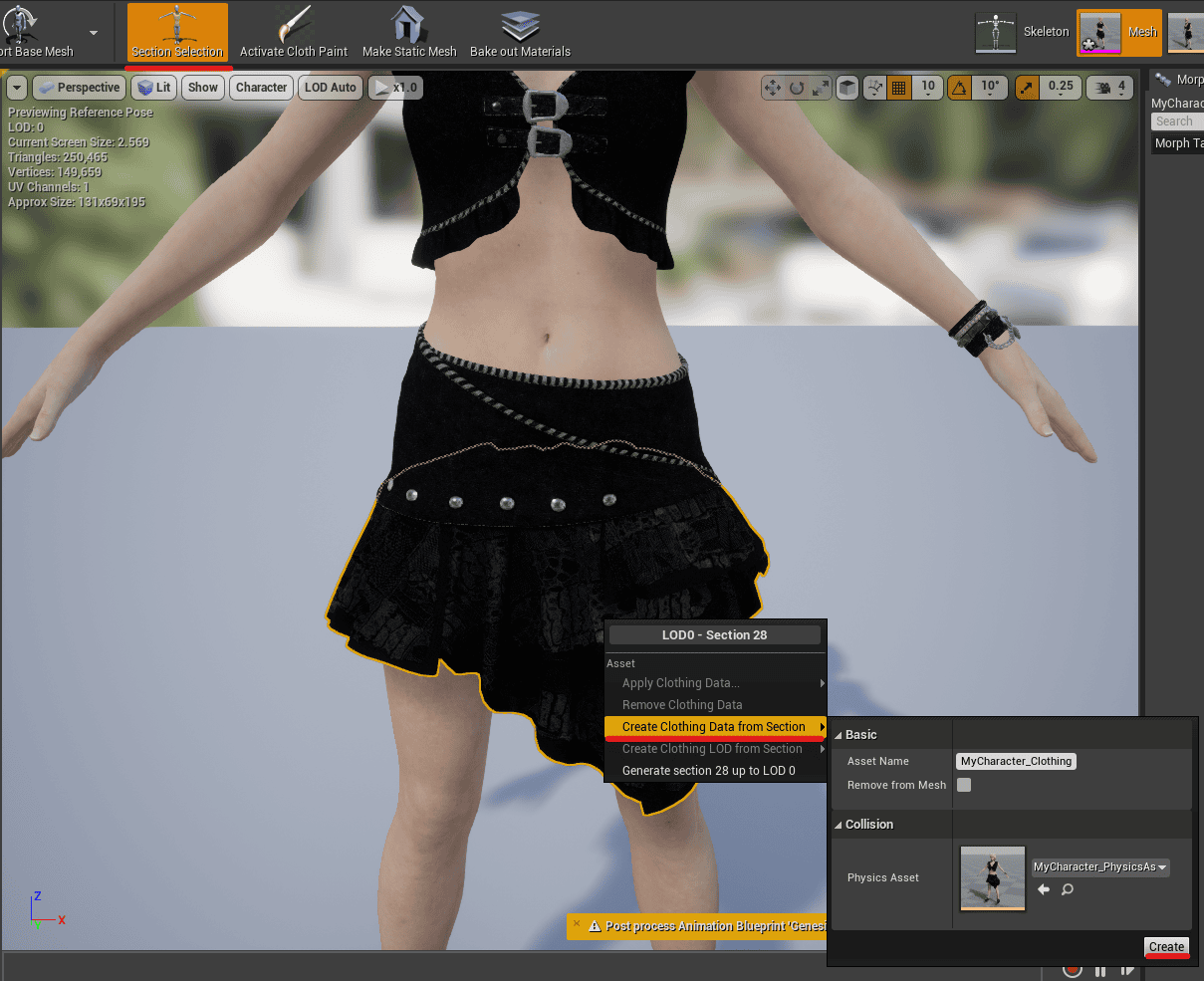
Task: Select the rotate viewport gizmo icon
Action: (x=795, y=88)
